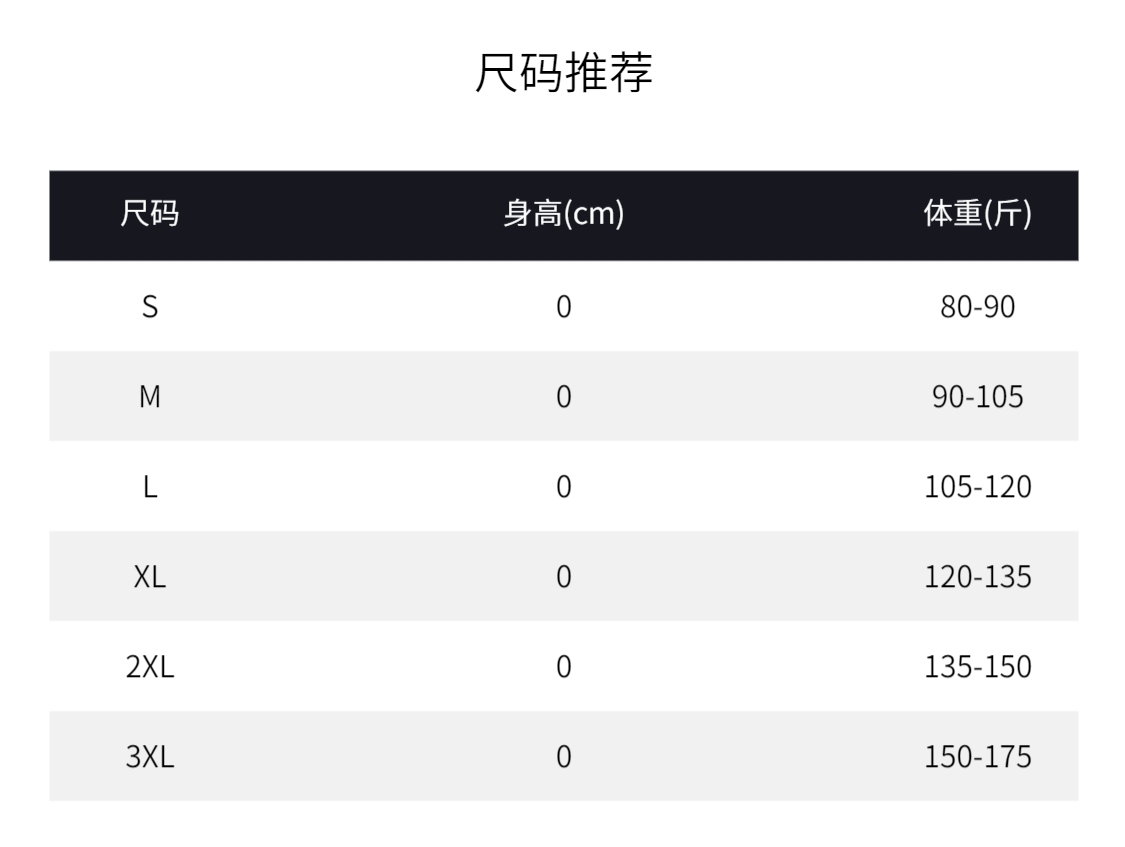Click the 120-135 weight cell
The image size is (1125, 847).
(x=977, y=577)
